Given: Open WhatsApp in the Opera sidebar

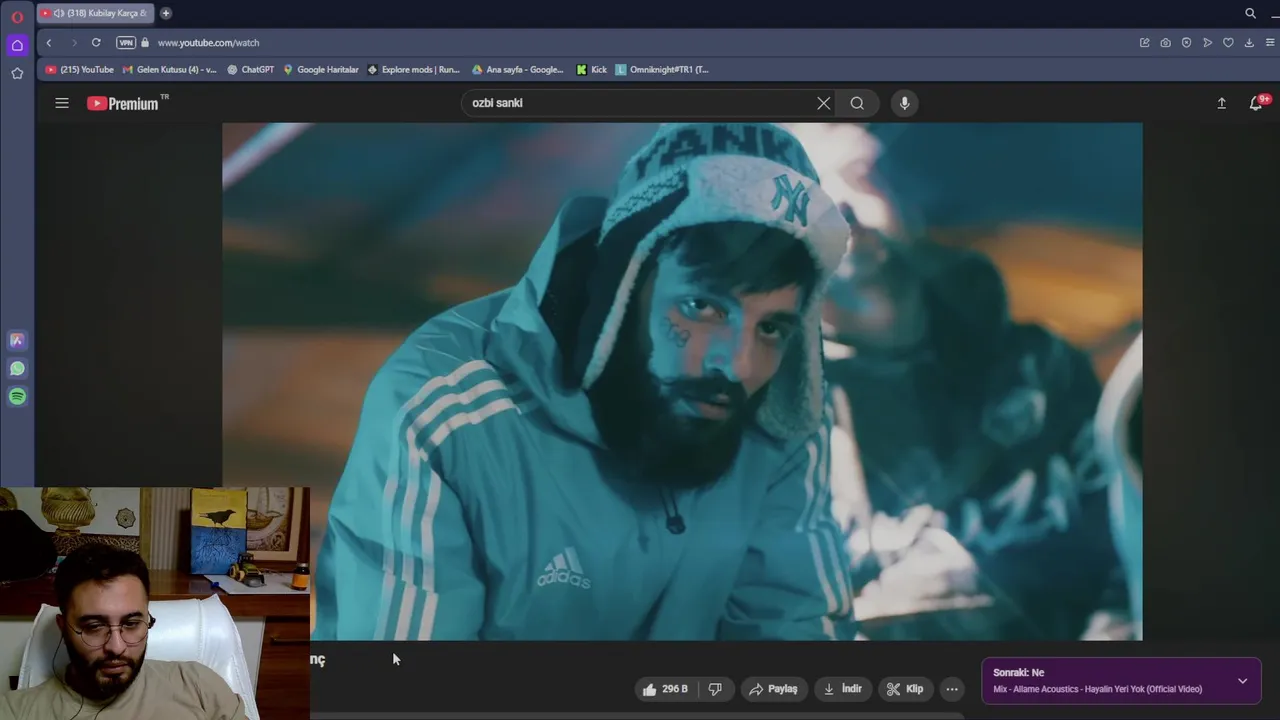Looking at the screenshot, I should [x=17, y=368].
